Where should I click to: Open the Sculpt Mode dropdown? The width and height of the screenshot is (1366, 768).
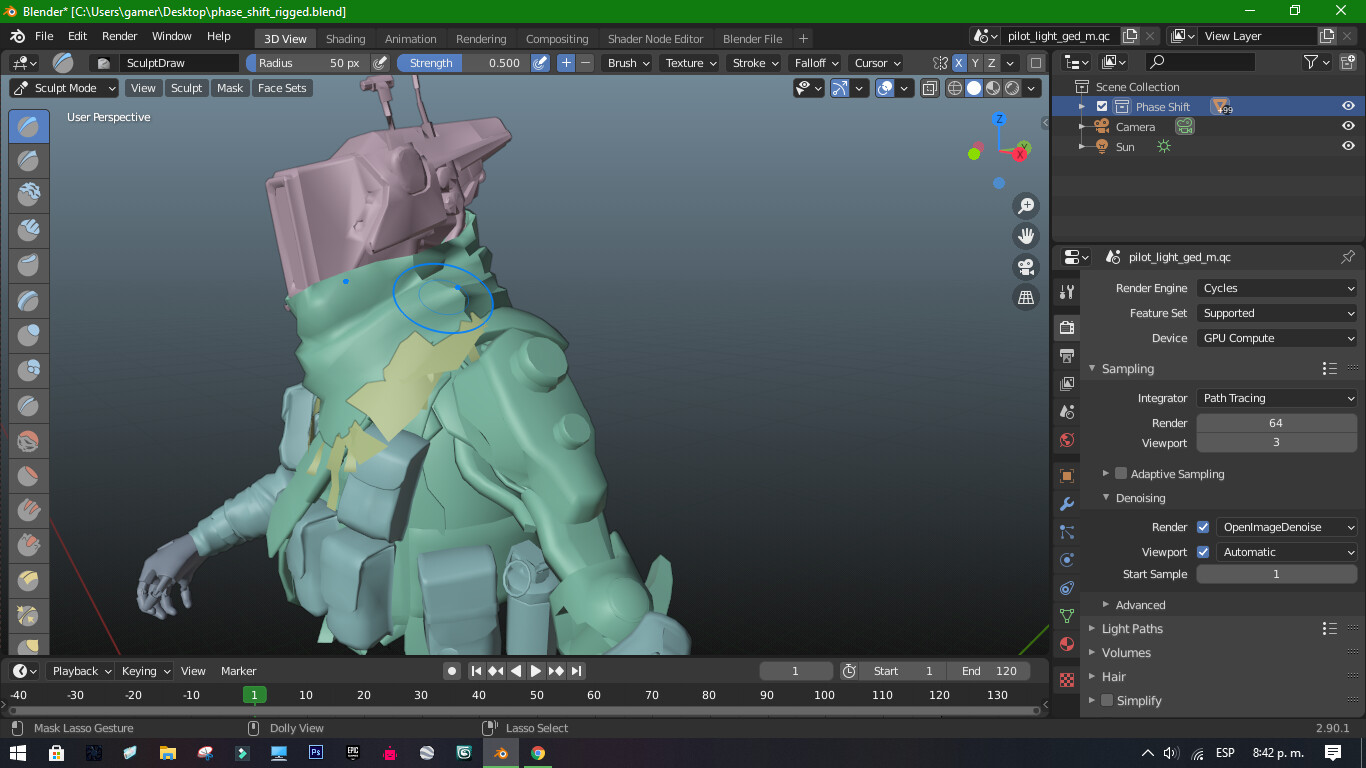click(x=65, y=88)
